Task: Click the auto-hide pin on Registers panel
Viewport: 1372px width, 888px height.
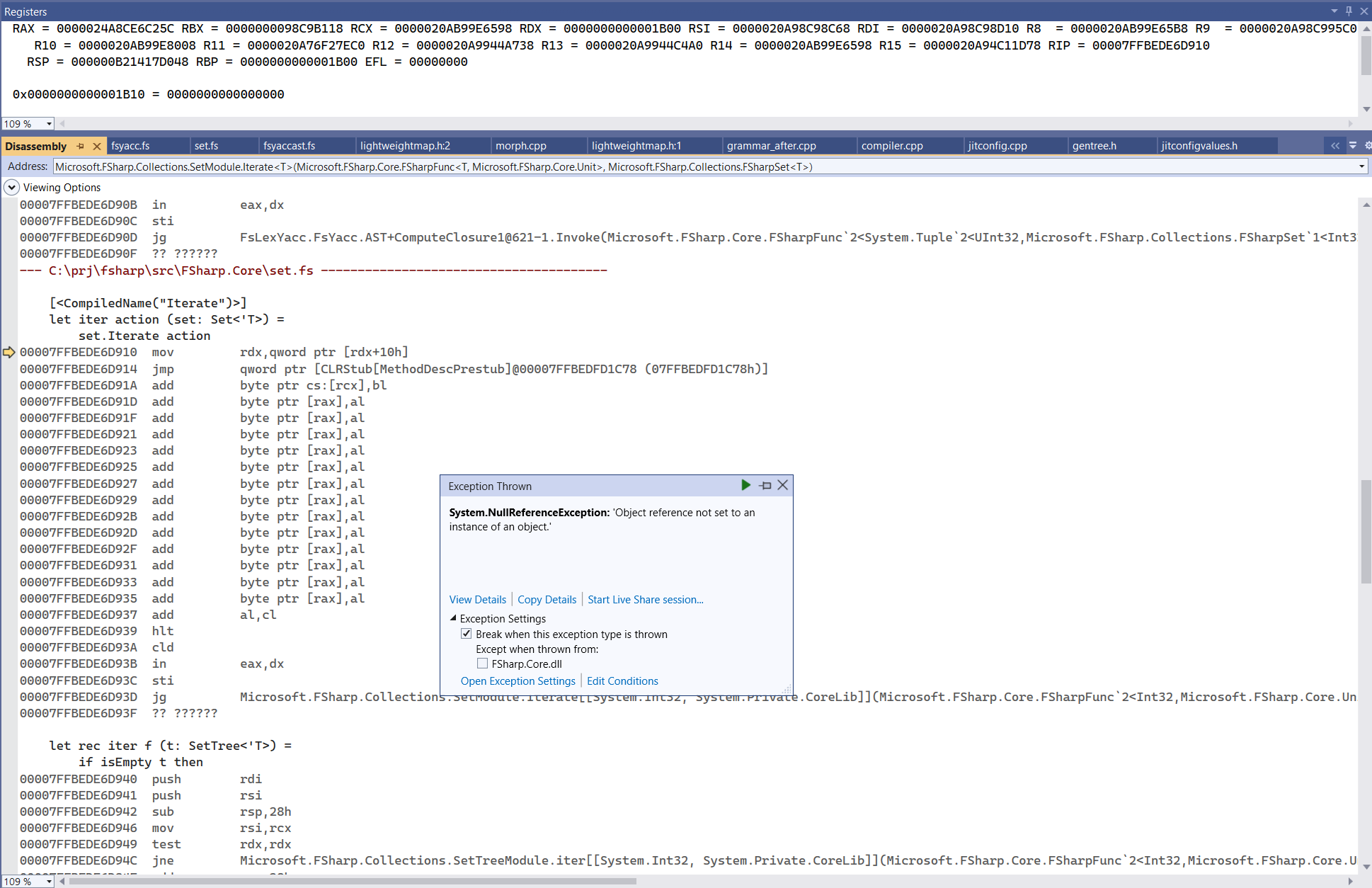Action: [x=1349, y=11]
